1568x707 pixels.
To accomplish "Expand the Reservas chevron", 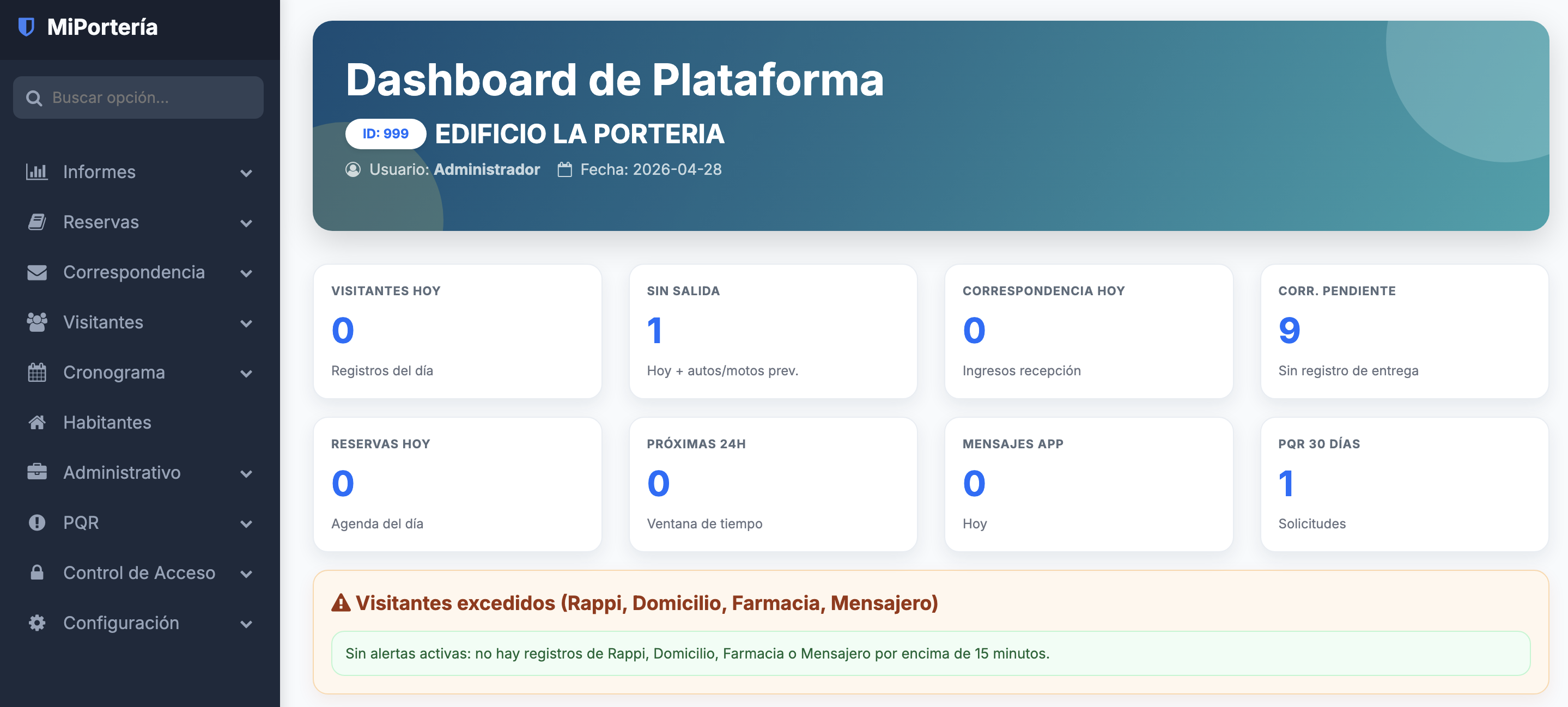I will click(x=246, y=223).
